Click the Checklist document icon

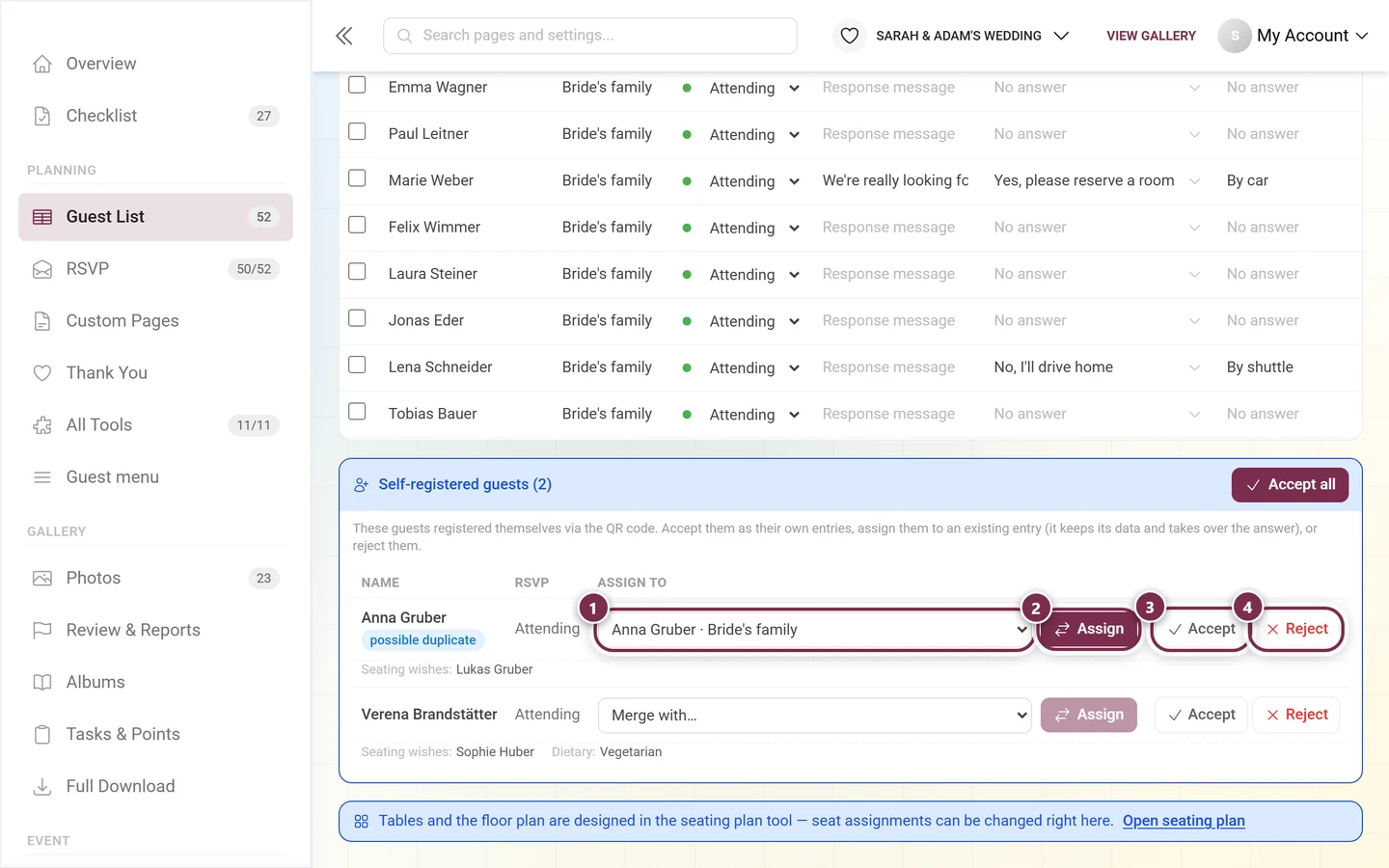(42, 116)
